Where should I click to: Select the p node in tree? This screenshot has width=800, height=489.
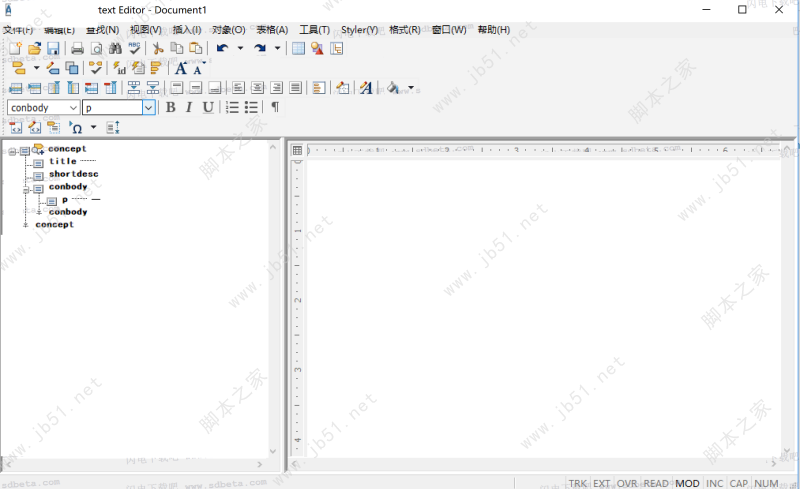[65, 200]
